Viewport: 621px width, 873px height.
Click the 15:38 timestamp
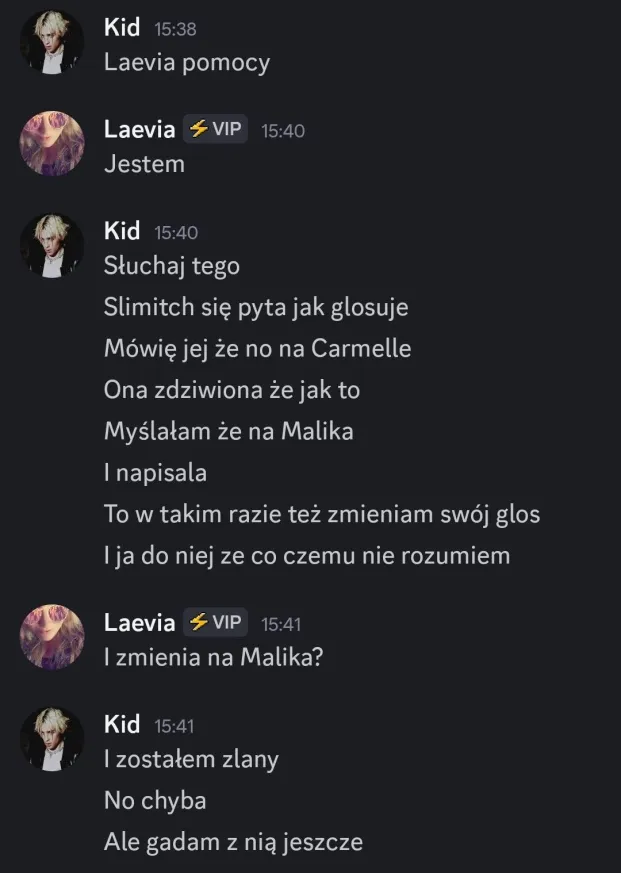(175, 29)
